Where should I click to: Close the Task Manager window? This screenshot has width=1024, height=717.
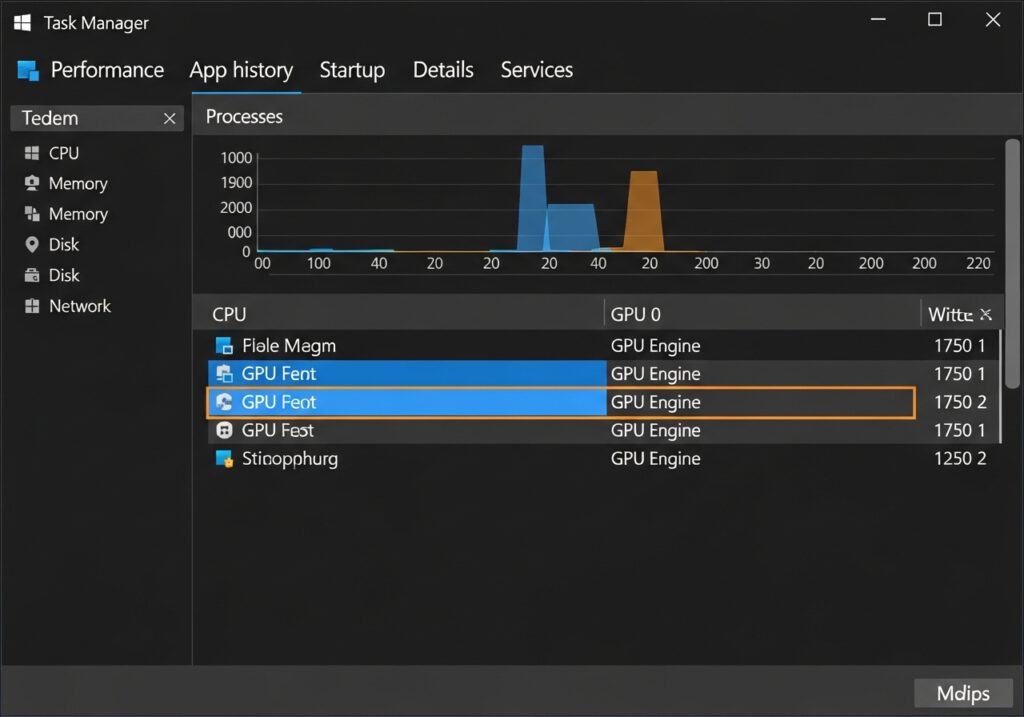point(993,20)
